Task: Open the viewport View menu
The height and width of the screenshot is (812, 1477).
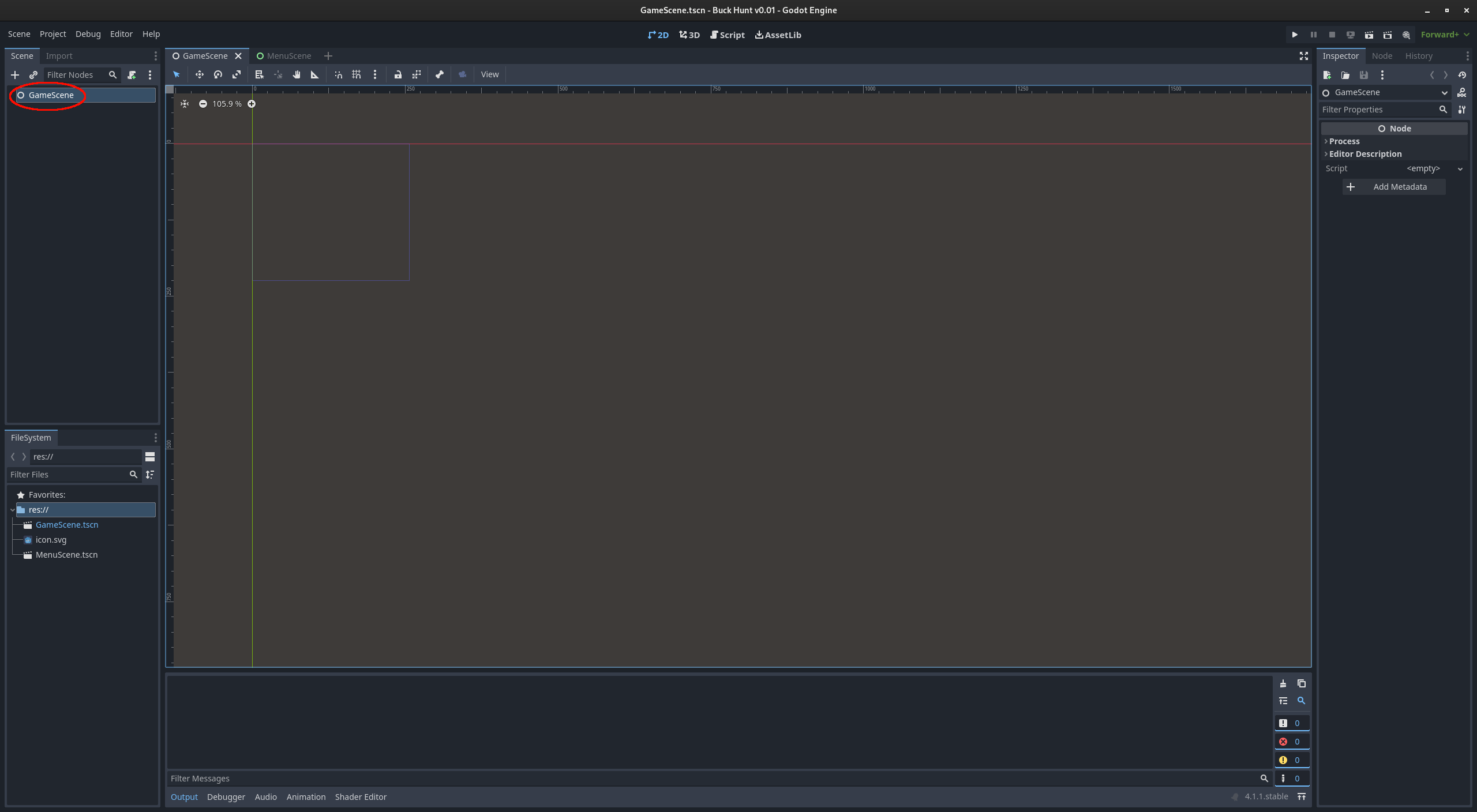Action: [490, 74]
